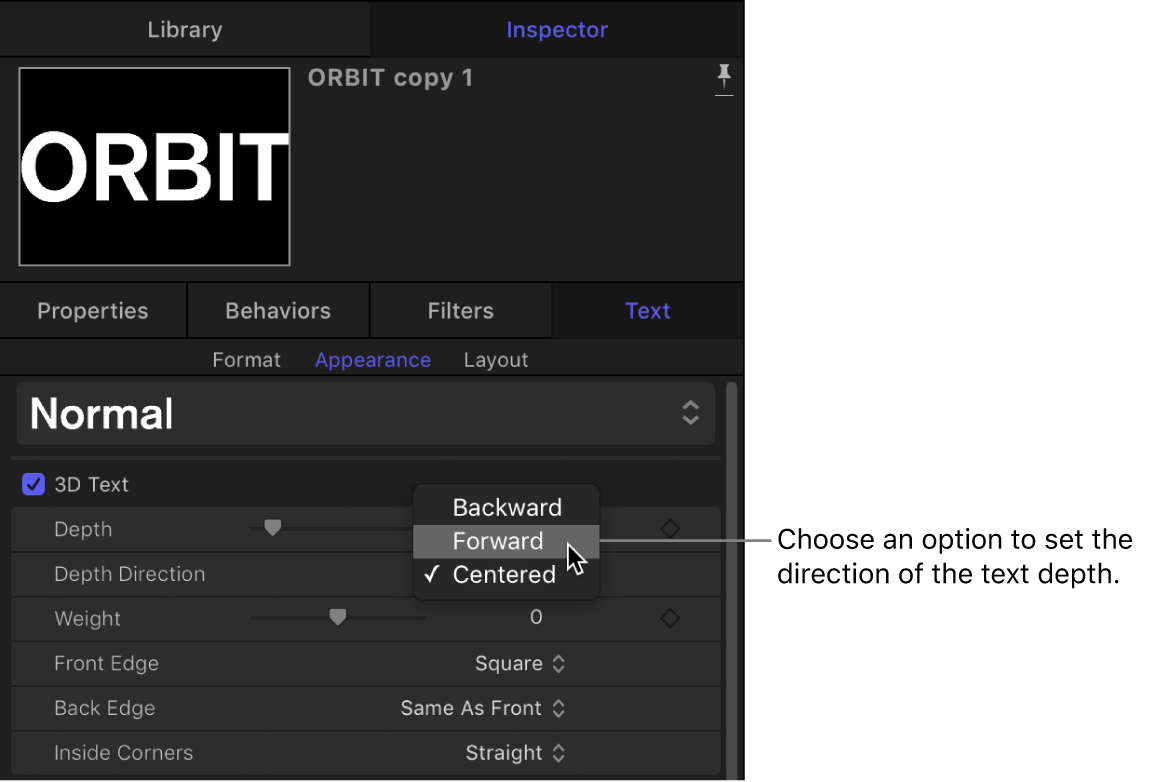Screen dimensions: 1150x782
Task: Pin the Inspector panel
Action: point(724,80)
